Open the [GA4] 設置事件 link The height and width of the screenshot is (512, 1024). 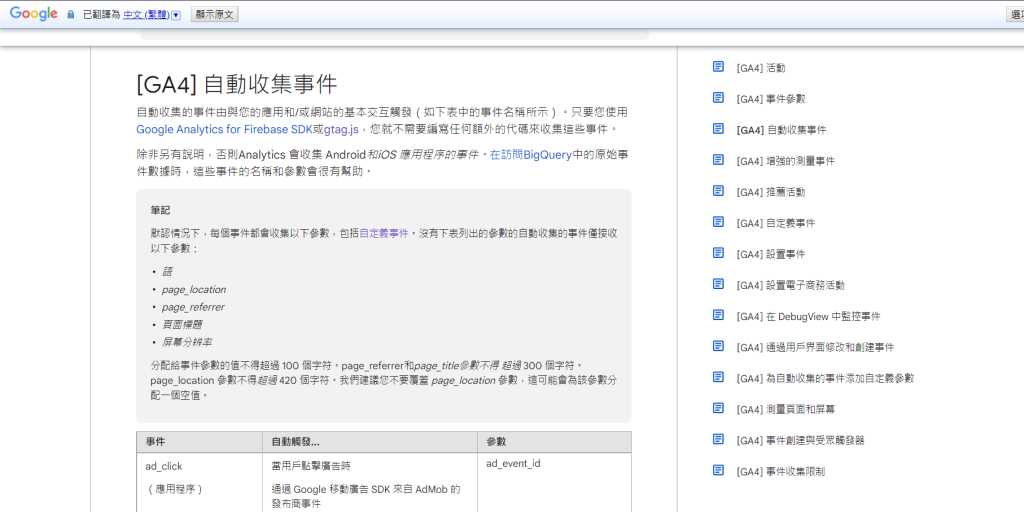point(771,254)
